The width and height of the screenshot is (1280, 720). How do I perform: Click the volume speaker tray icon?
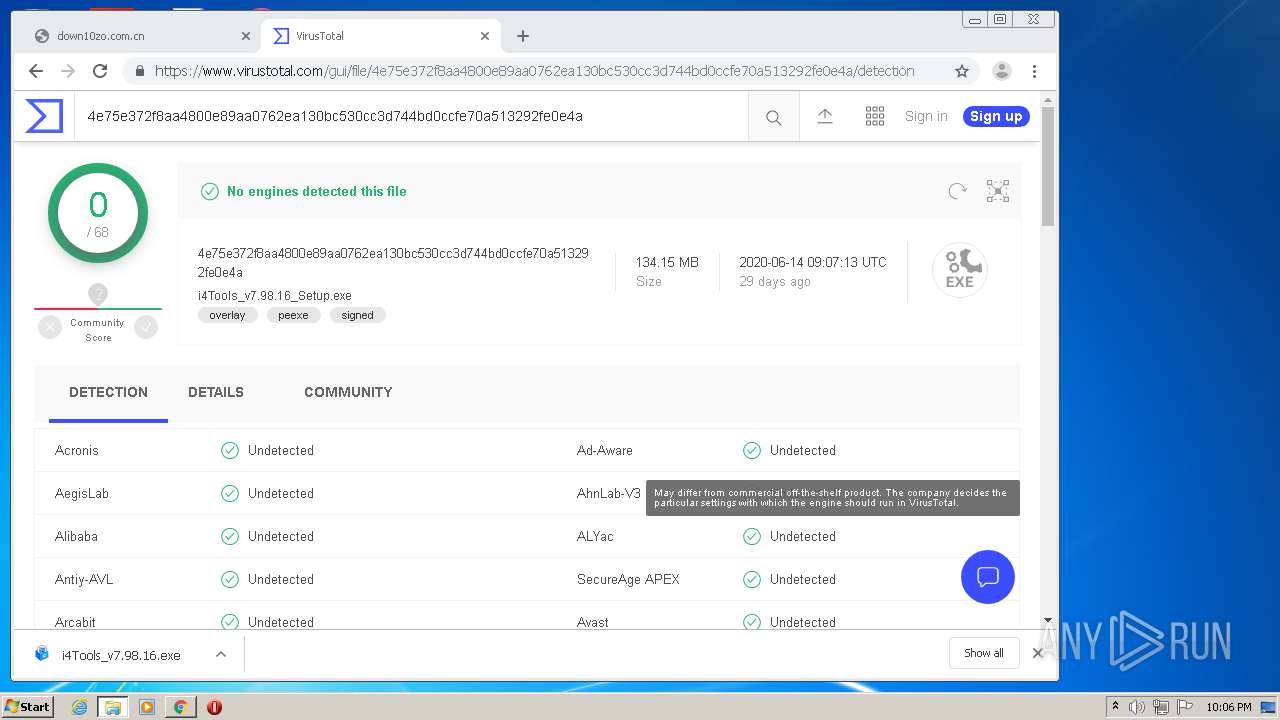click(1137, 707)
